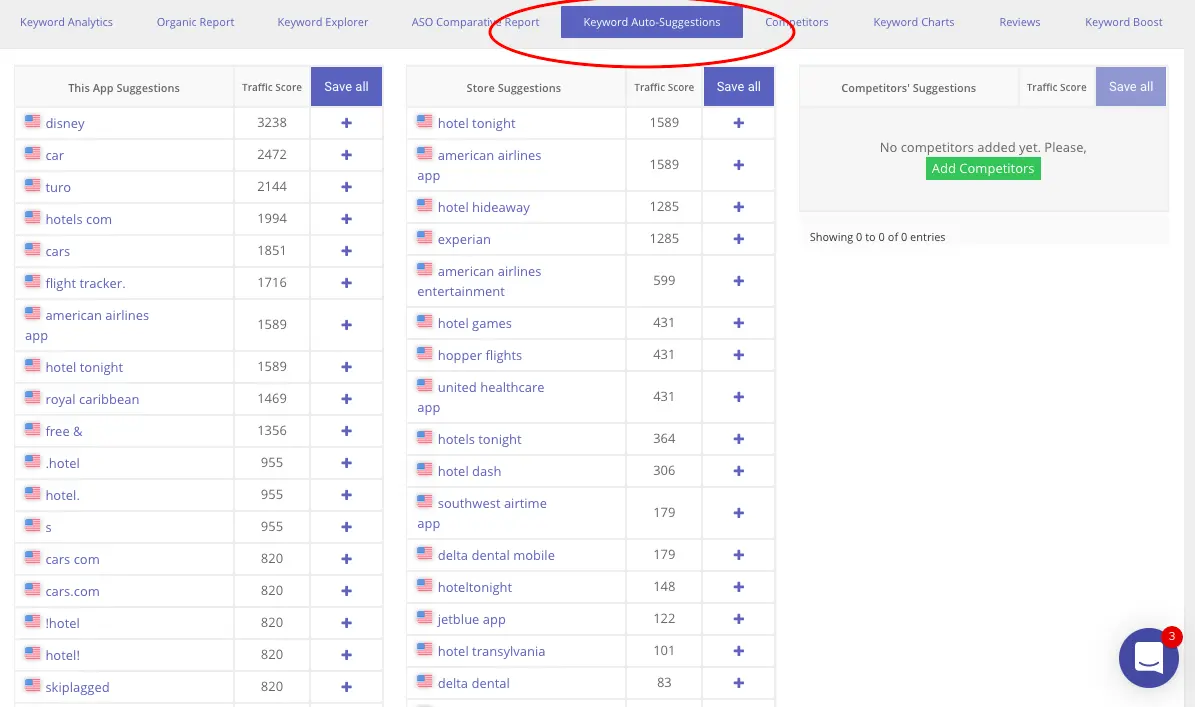Add '!hotel' keyword with plus icon
This screenshot has width=1195, height=707.
[x=346, y=622]
